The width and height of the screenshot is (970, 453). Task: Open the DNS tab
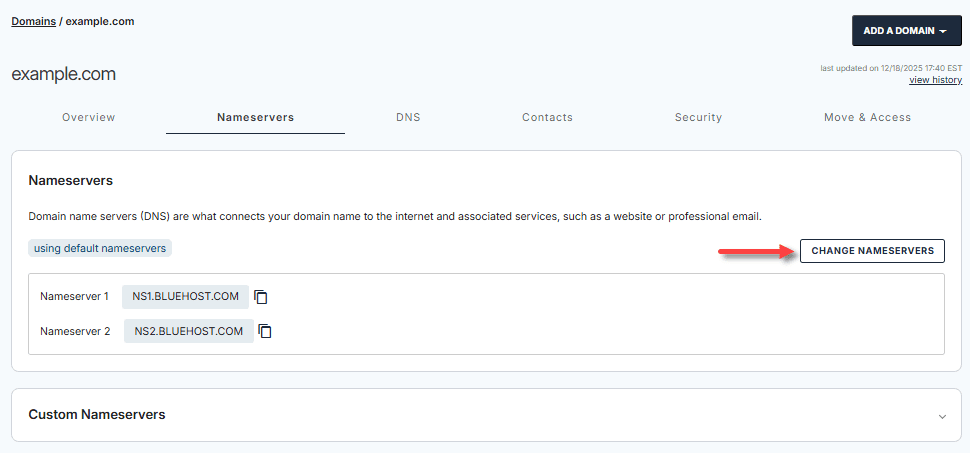408,117
